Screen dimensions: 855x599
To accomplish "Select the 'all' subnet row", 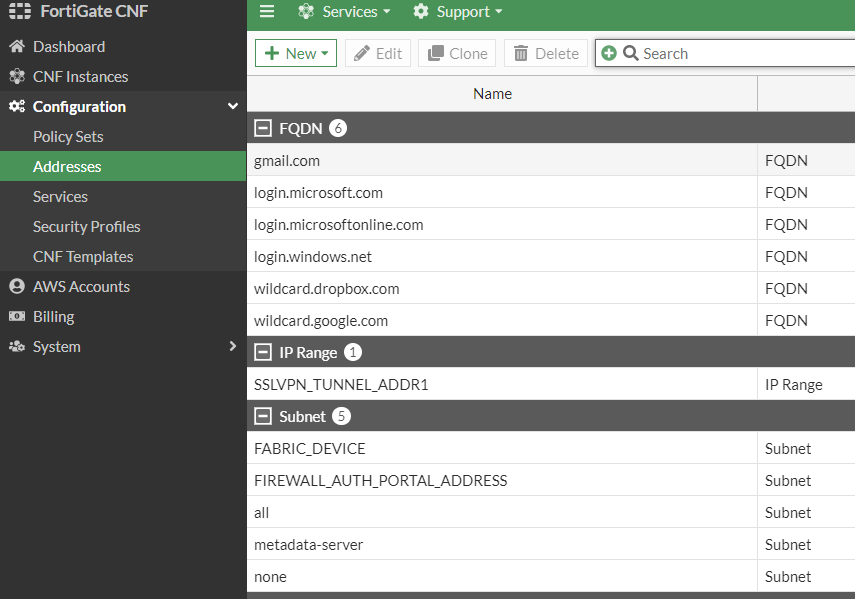I will coord(551,512).
